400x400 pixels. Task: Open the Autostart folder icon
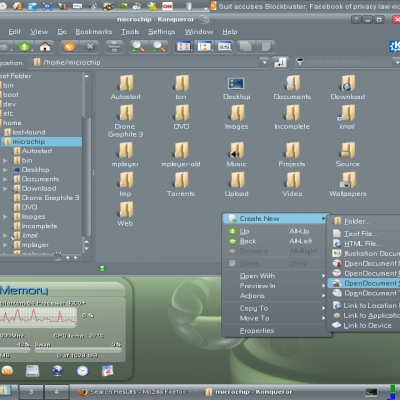pyautogui.click(x=126, y=87)
